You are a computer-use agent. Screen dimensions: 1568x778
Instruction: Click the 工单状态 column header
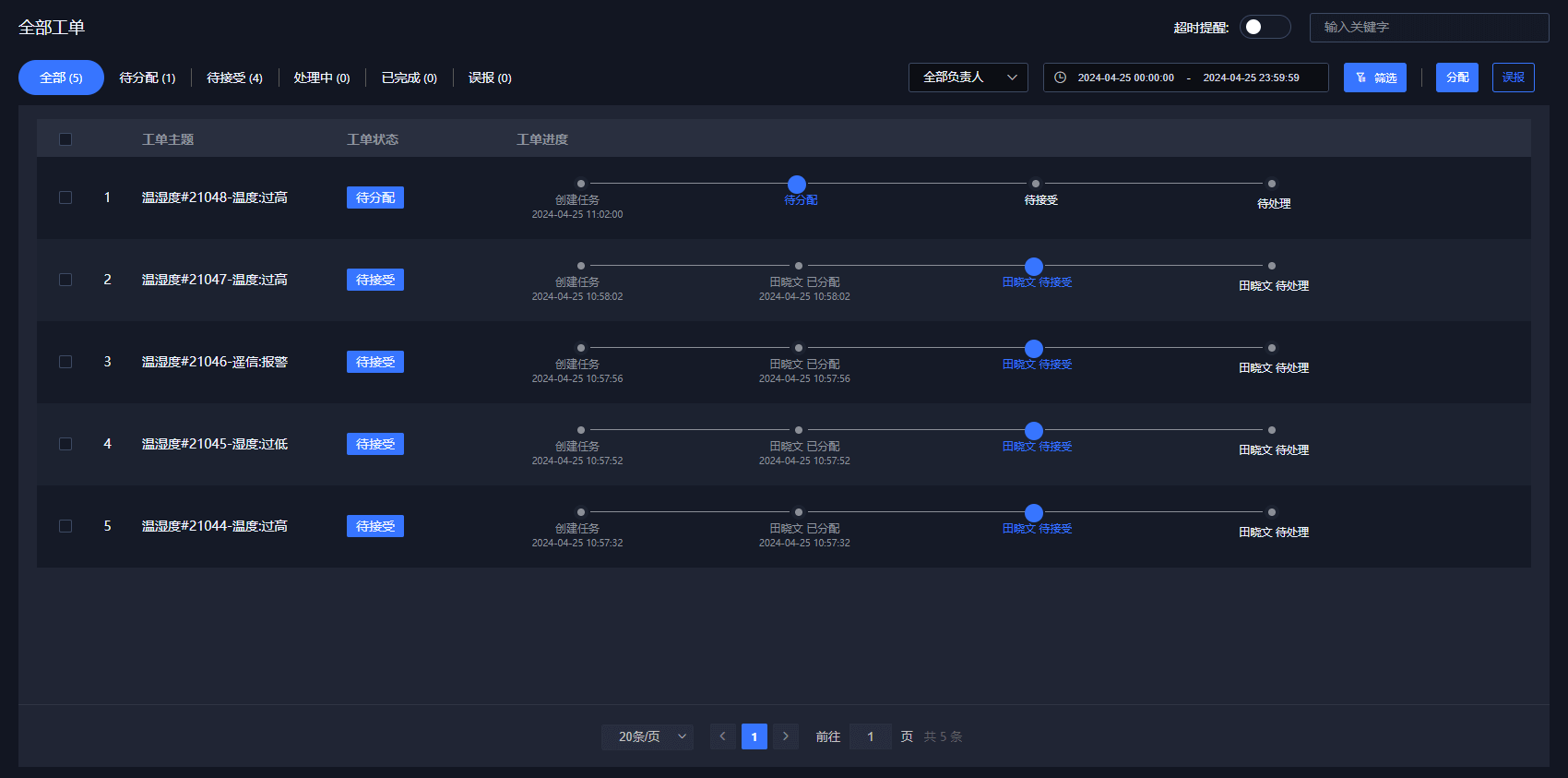tap(373, 139)
